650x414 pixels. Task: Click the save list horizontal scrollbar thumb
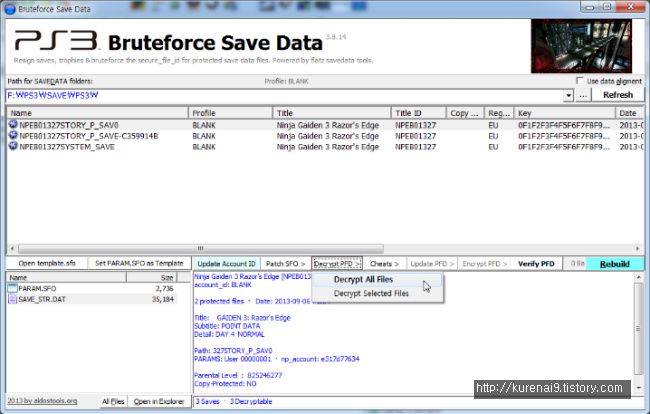(x=201, y=249)
